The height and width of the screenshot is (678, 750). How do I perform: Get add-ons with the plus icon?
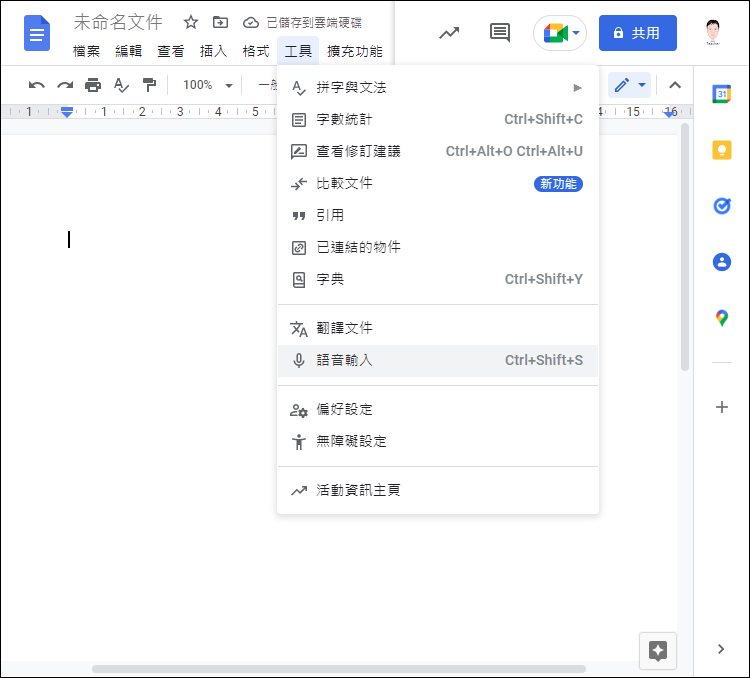pyautogui.click(x=722, y=407)
